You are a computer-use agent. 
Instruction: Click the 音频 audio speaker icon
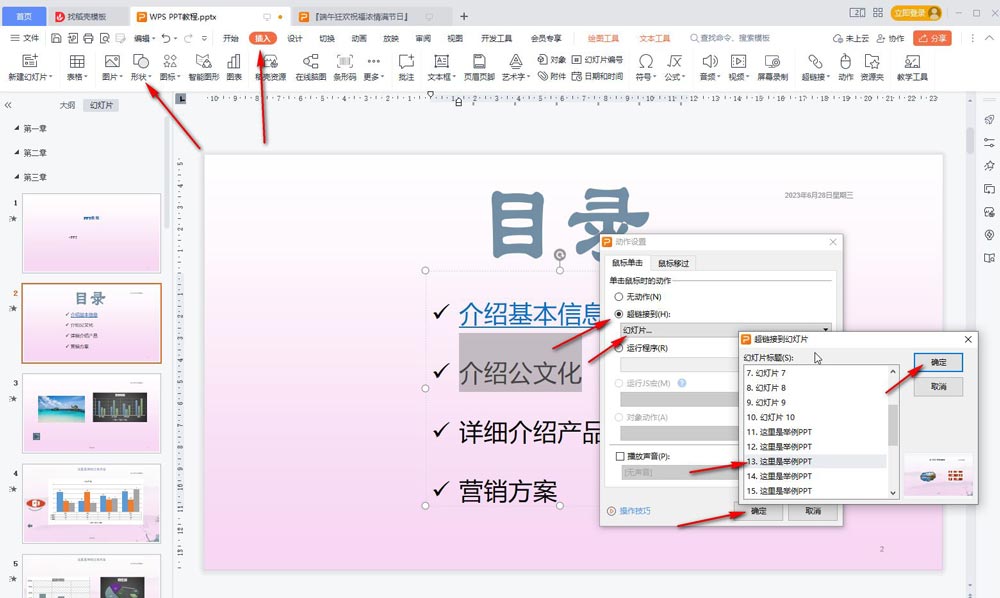coord(709,61)
